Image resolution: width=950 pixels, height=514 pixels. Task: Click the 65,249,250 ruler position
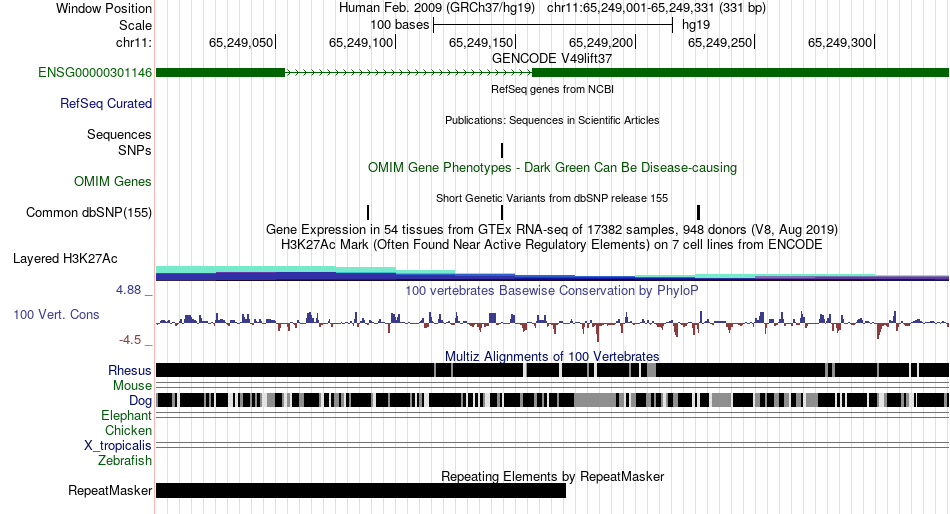(720, 42)
